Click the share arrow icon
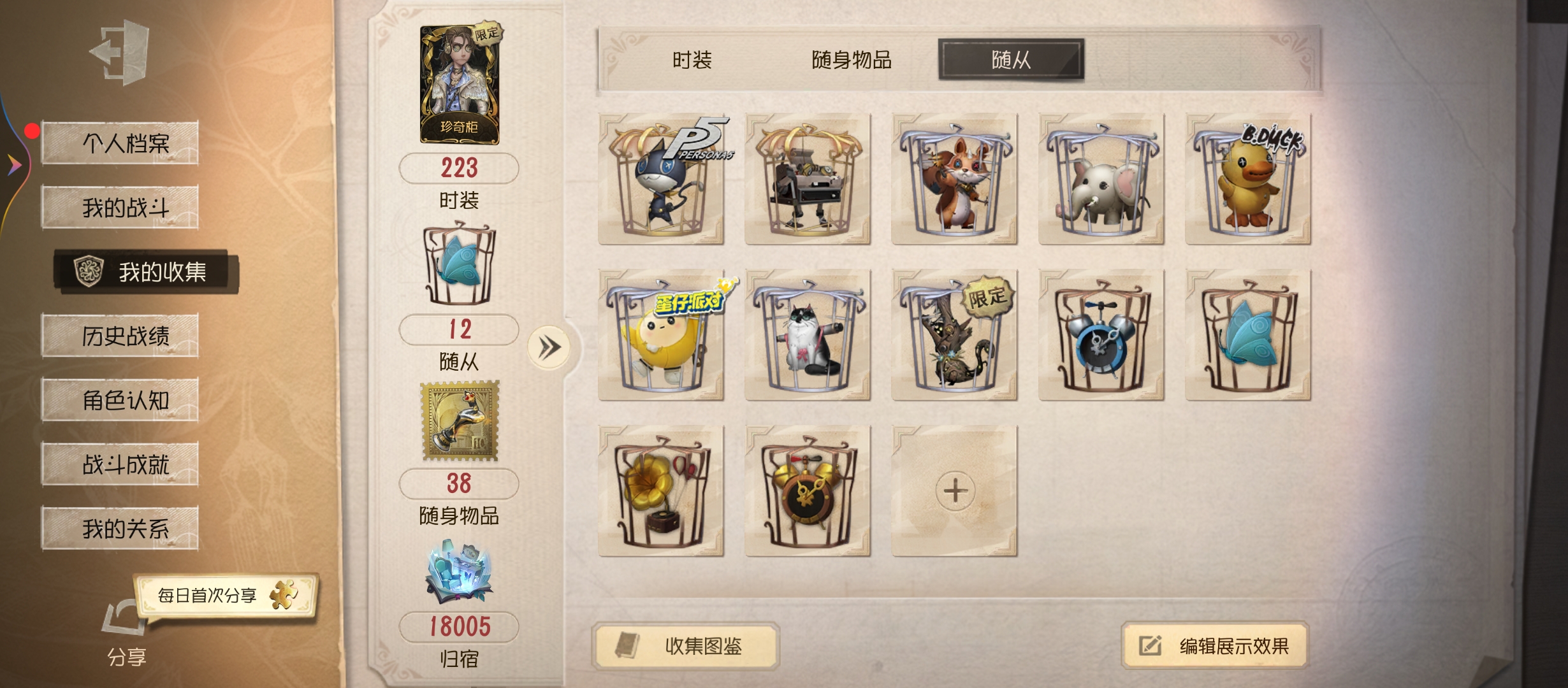1568x688 pixels. pyautogui.click(x=124, y=618)
